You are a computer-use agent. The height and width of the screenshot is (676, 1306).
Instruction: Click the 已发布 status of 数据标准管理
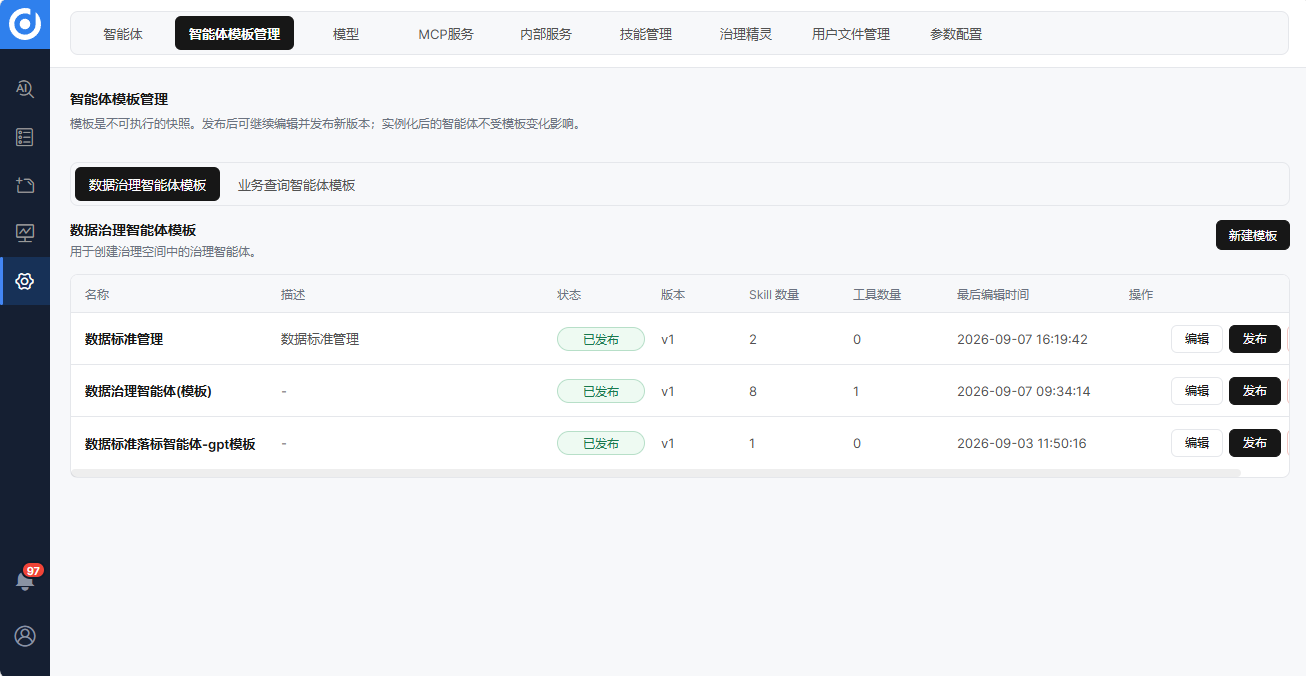pos(601,339)
